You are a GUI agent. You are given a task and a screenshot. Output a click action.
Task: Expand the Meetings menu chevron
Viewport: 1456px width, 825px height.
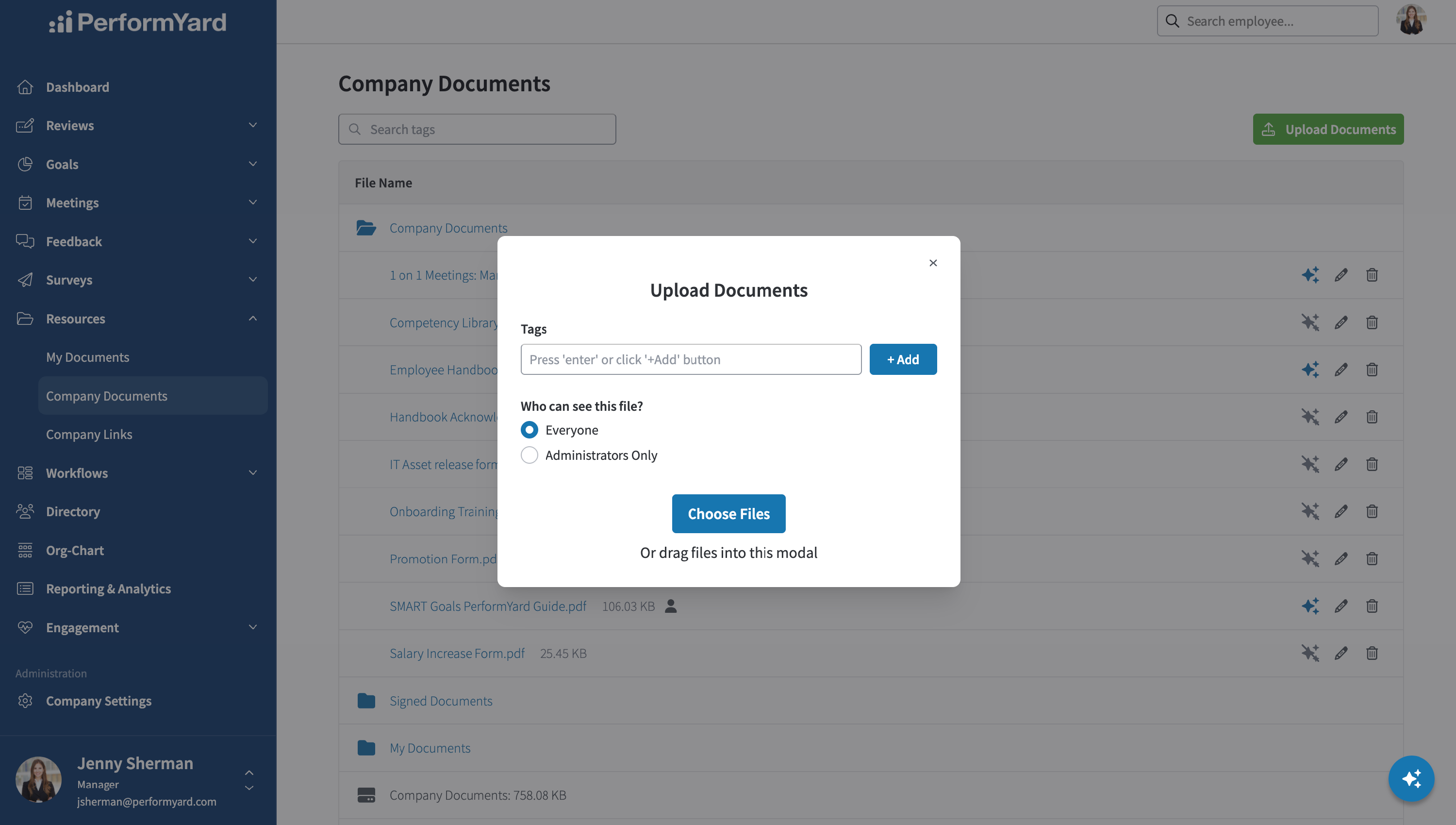click(252, 202)
